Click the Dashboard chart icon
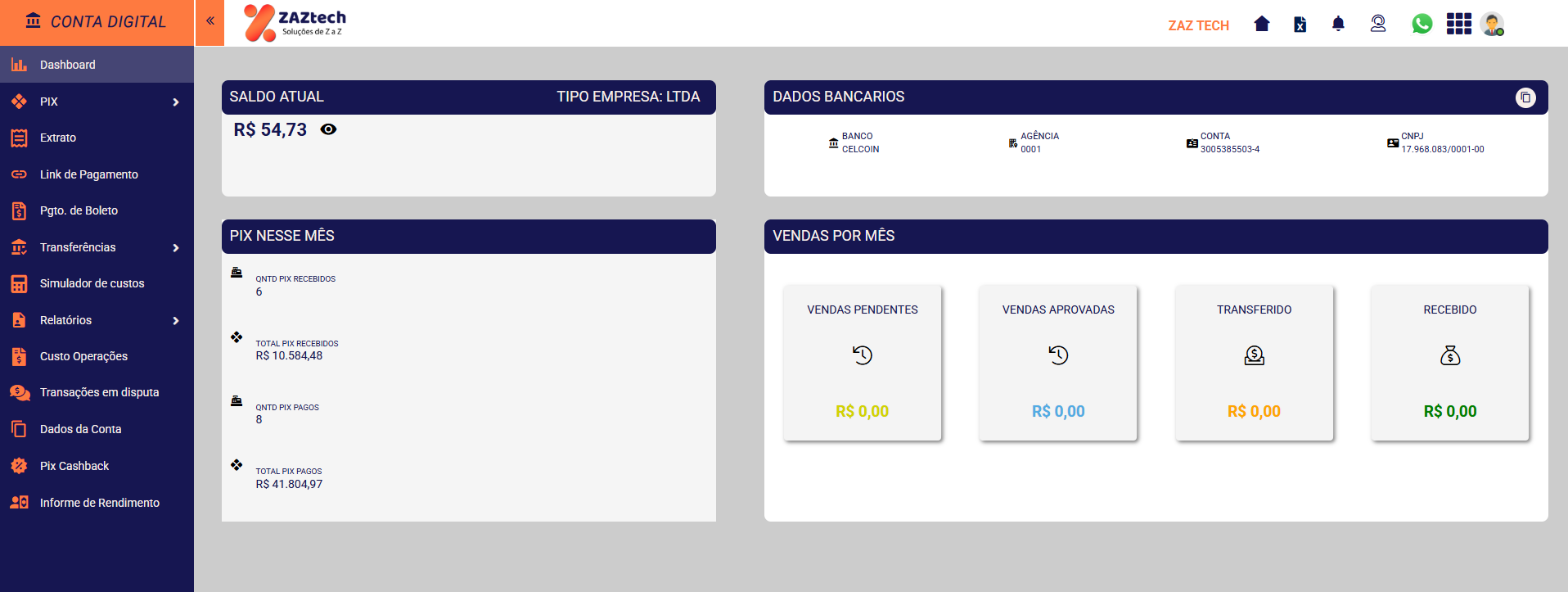This screenshot has height=592, width=1568. click(19, 65)
